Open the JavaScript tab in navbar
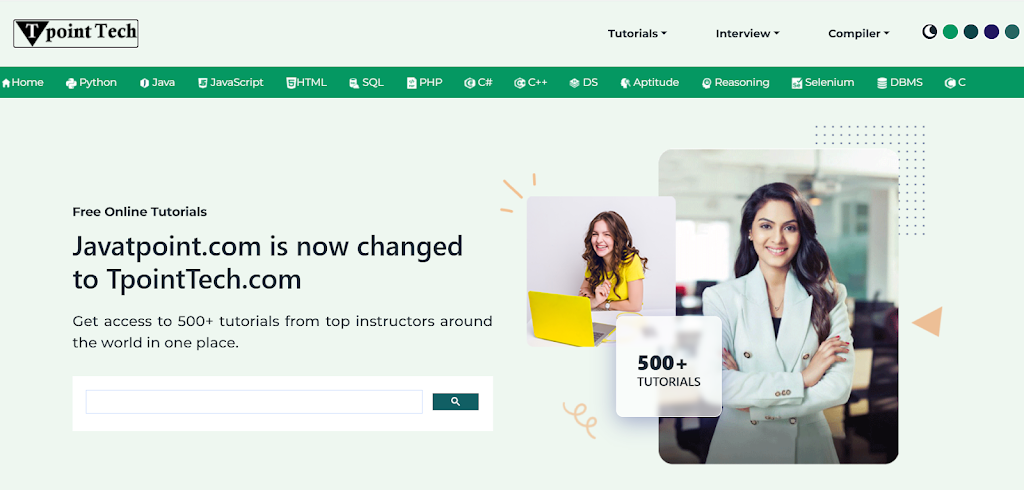1024x490 pixels. pos(231,82)
